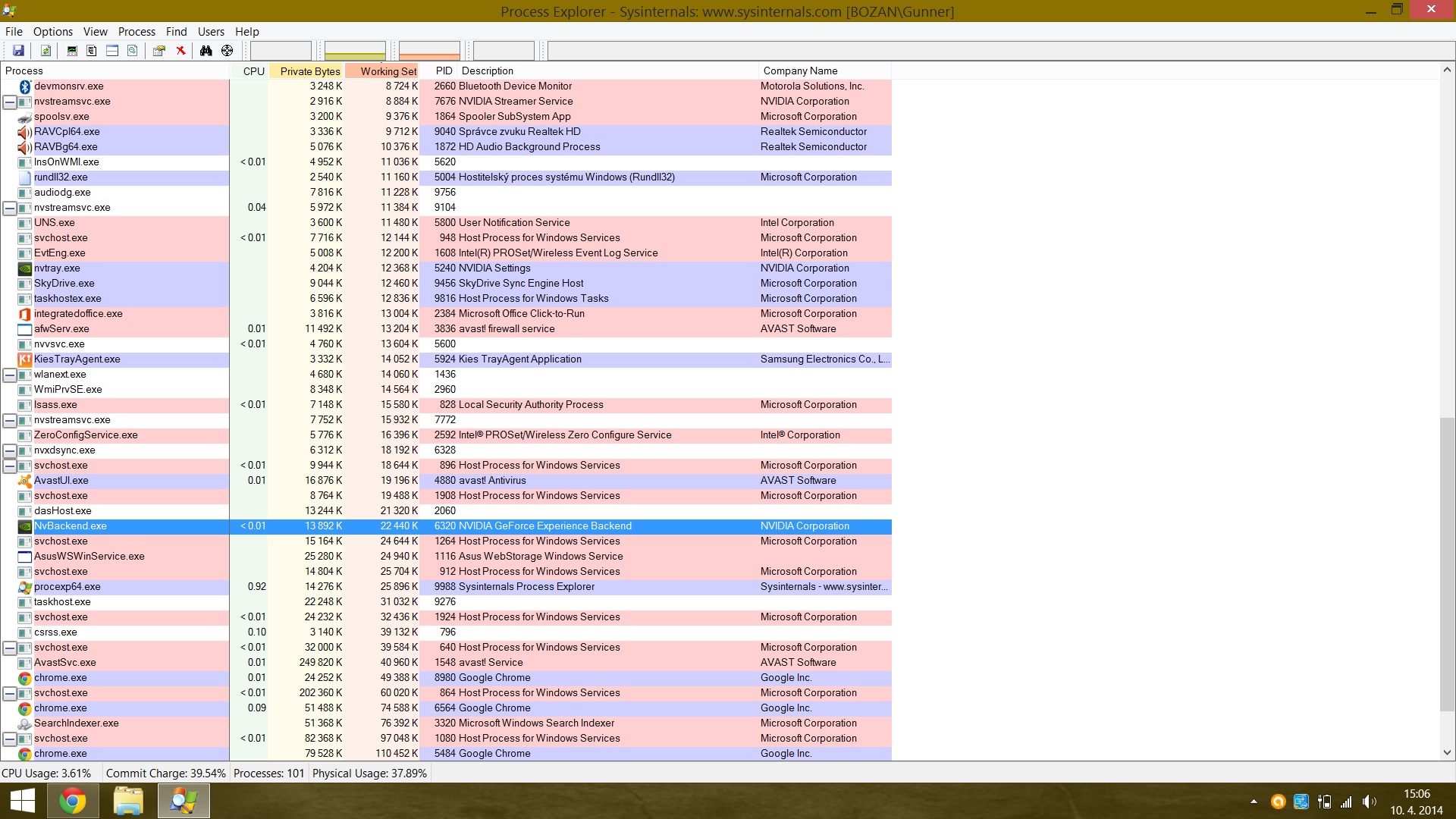Collapse the nvxdsync.exe tree node

point(10,450)
